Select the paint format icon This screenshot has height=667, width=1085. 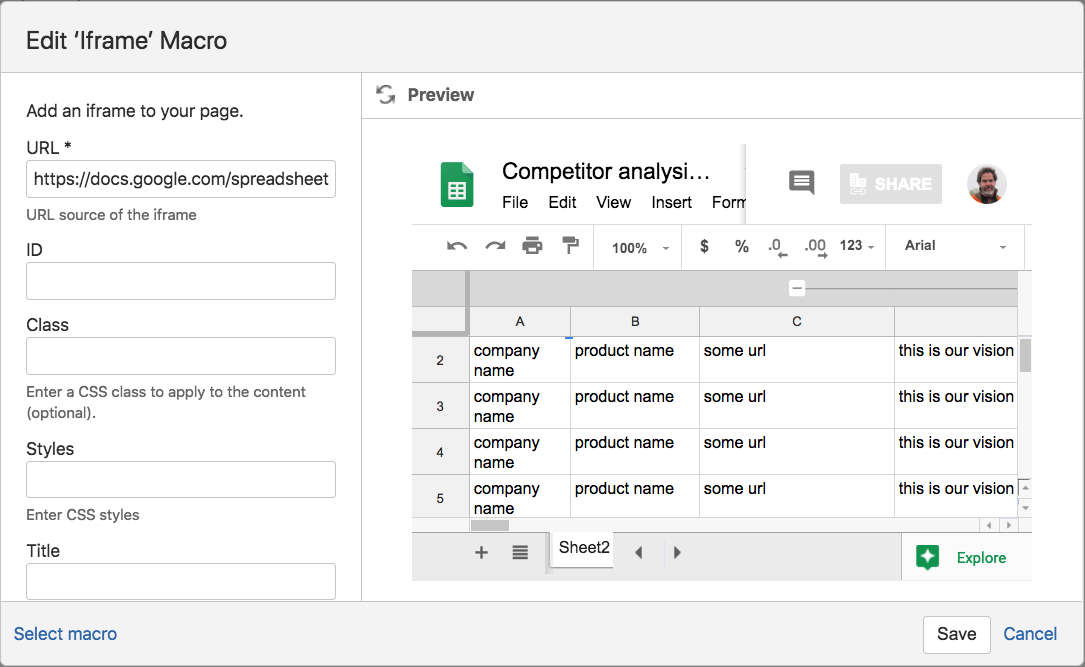(570, 246)
